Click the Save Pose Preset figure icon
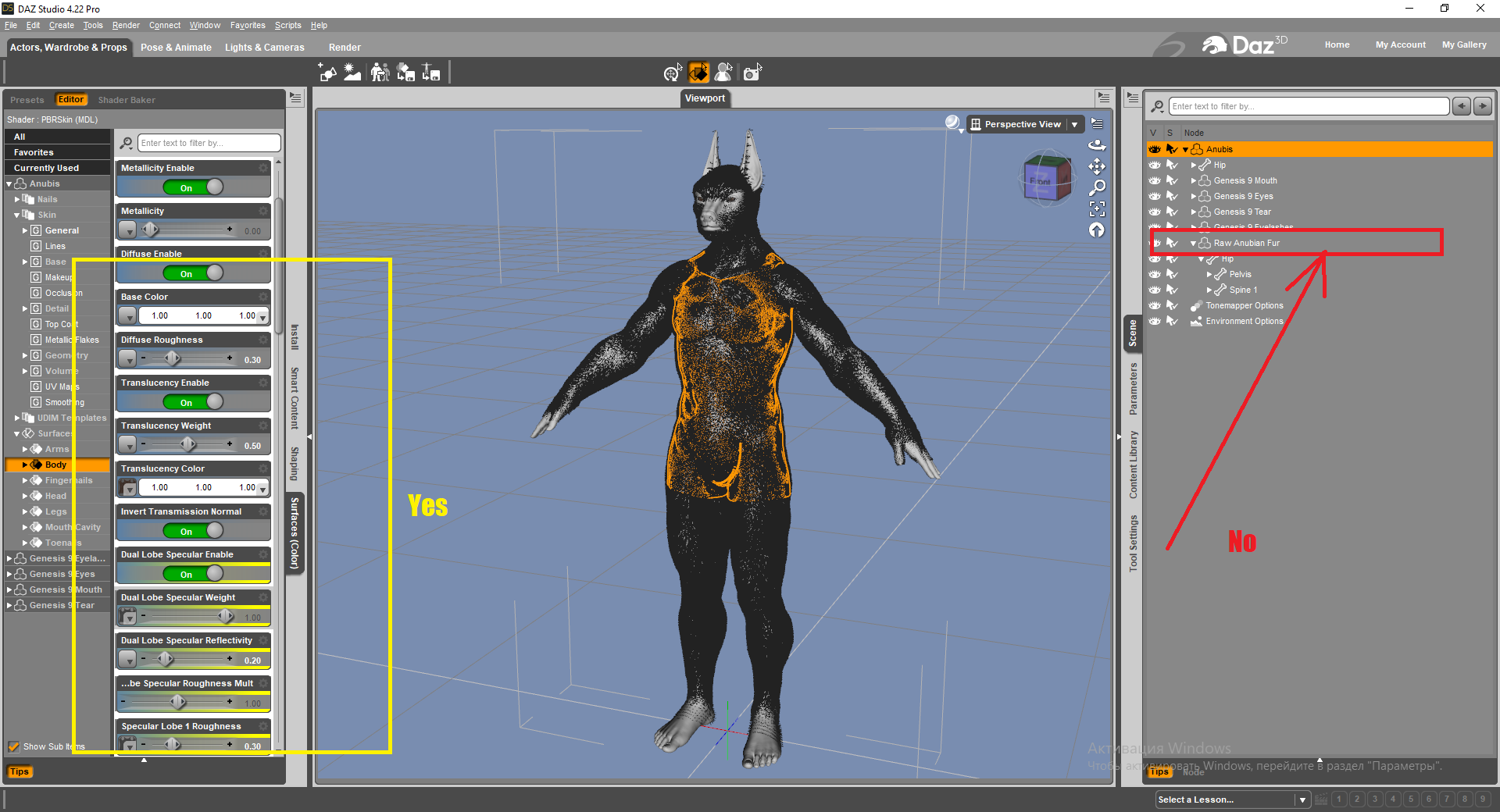Viewport: 1500px width, 812px height. pos(431,73)
